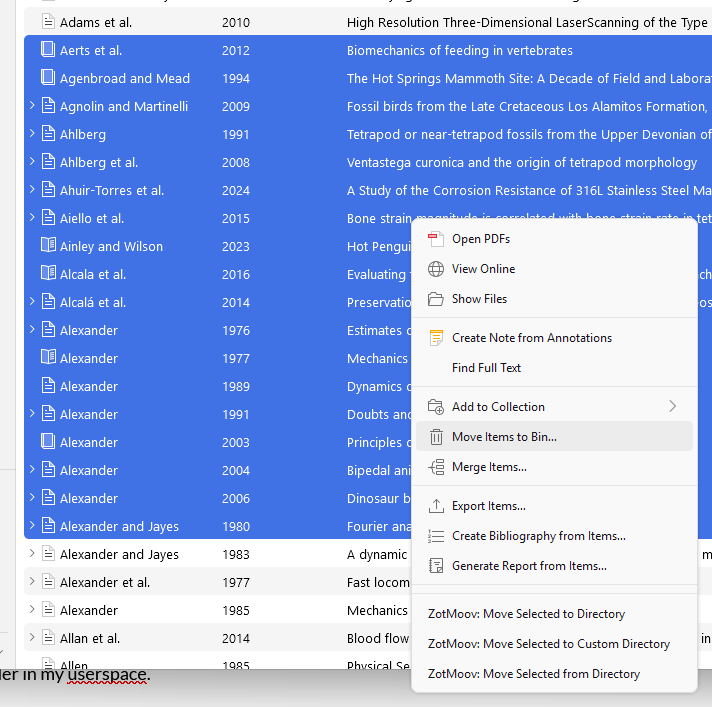Viewport: 712px width, 707px height.
Task: Expand the Agnolin and Martinelli 2009 entry
Action: (x=32, y=106)
